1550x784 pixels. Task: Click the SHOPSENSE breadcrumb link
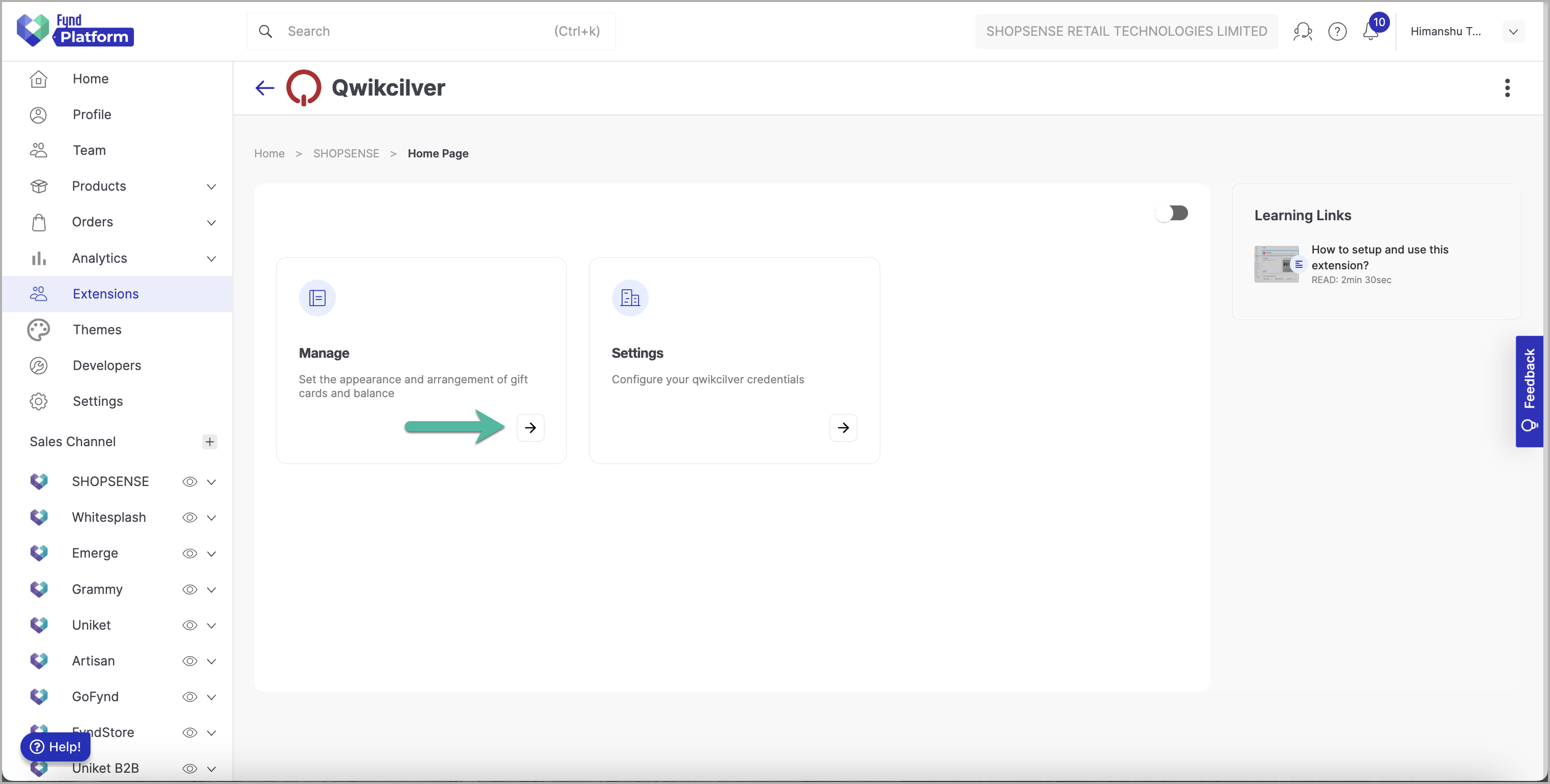[346, 153]
